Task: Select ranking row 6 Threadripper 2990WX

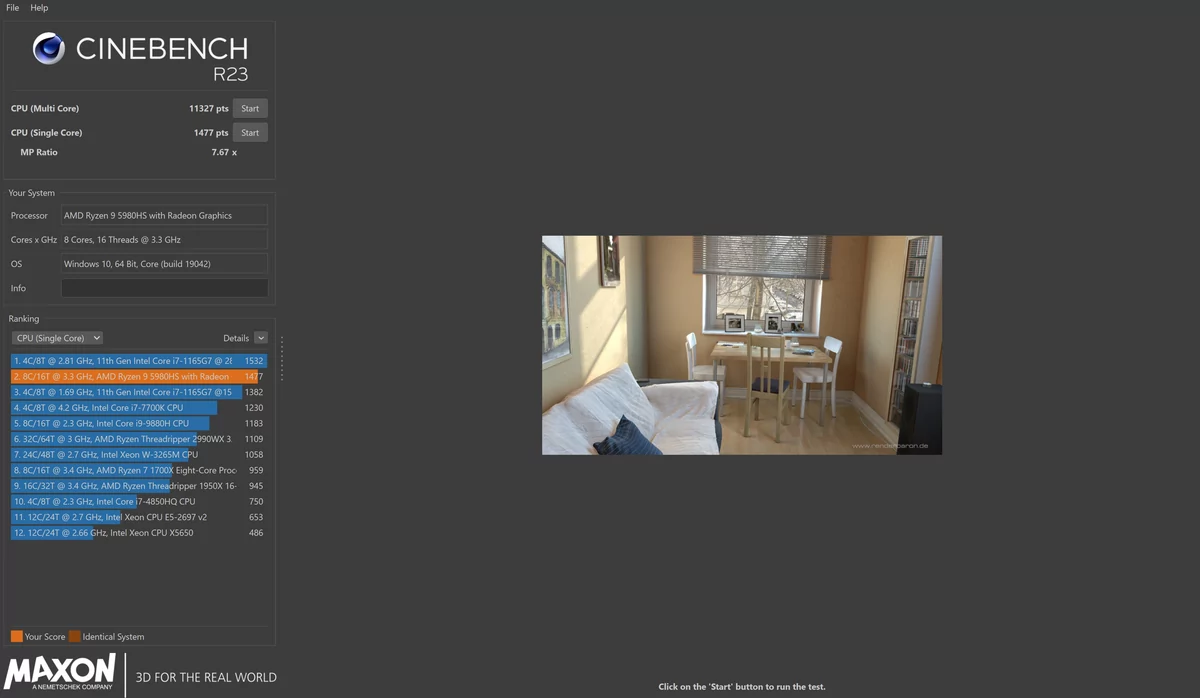Action: [x=139, y=439]
